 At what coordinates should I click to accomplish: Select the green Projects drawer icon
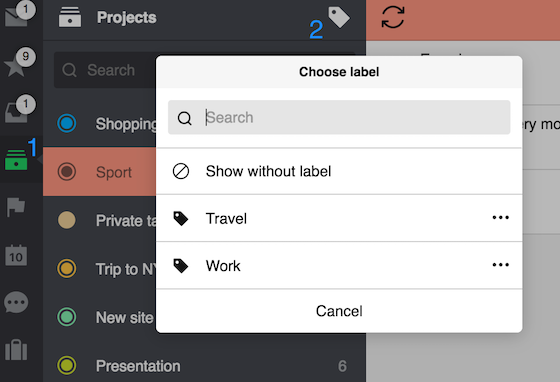pyautogui.click(x=16, y=160)
